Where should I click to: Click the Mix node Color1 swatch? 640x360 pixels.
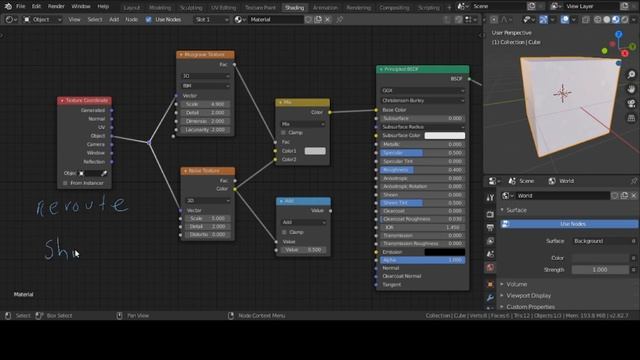coord(315,151)
